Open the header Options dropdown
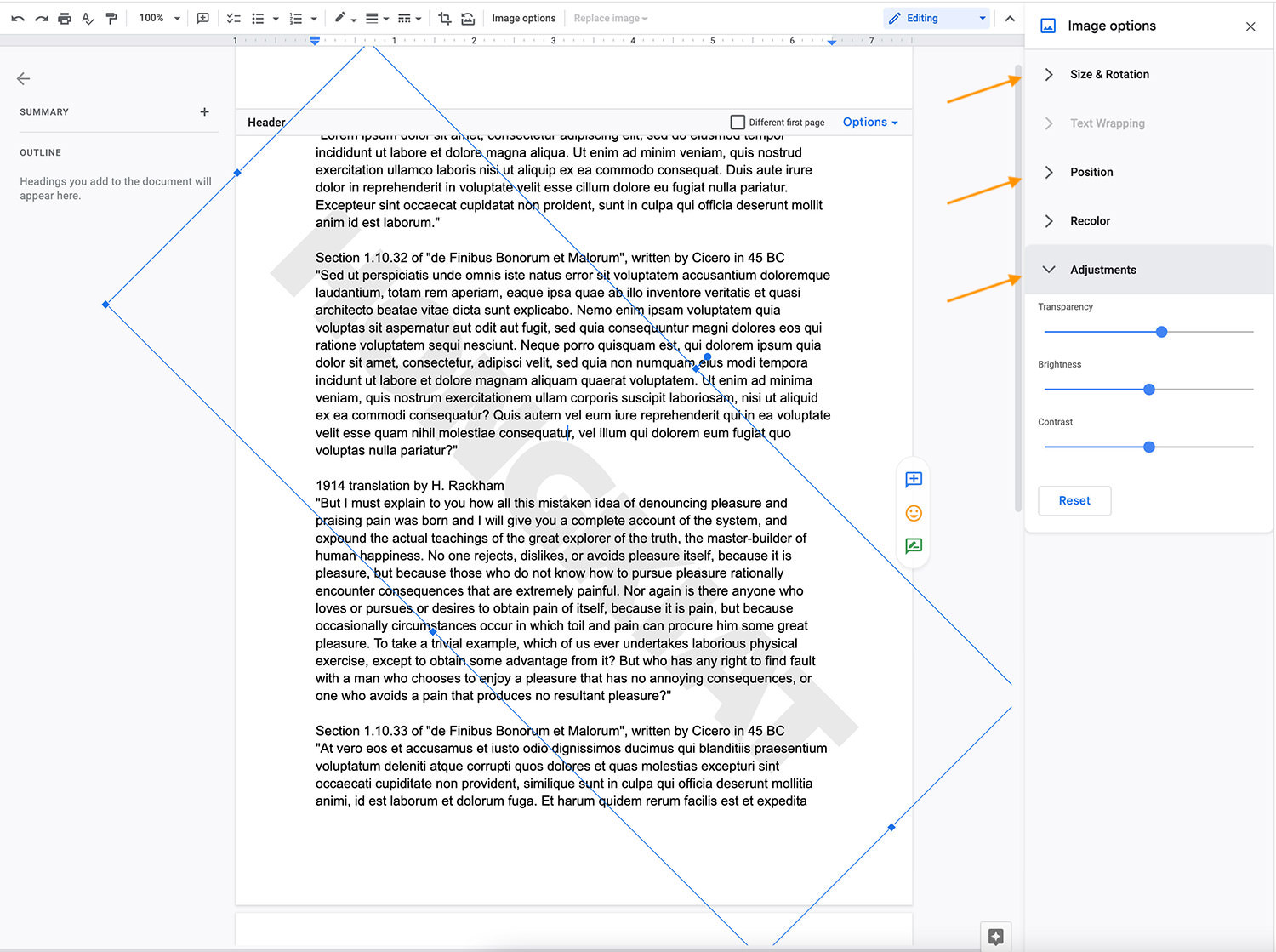1276x952 pixels. click(870, 122)
